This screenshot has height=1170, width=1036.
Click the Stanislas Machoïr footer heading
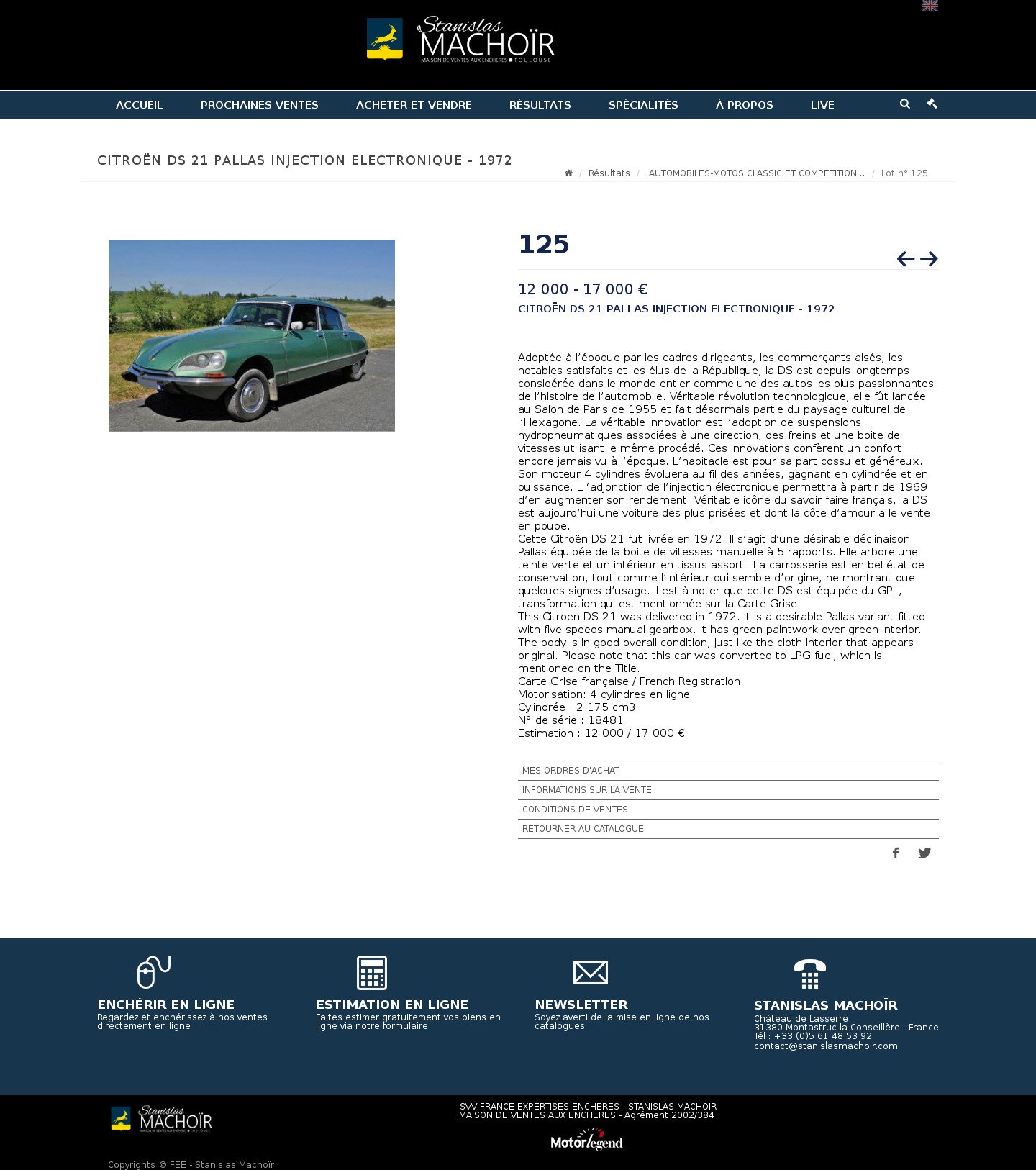[x=826, y=1005]
